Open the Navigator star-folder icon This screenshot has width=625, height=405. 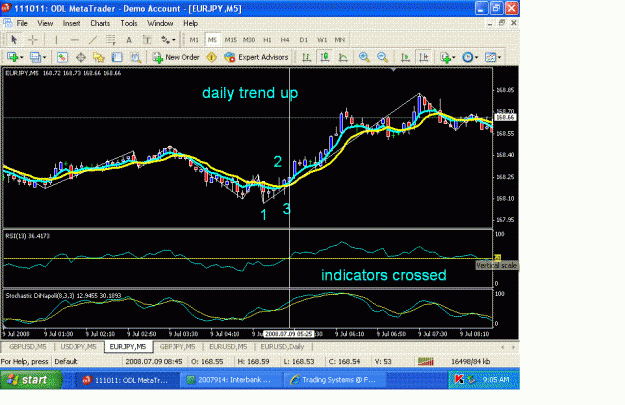[x=98, y=57]
